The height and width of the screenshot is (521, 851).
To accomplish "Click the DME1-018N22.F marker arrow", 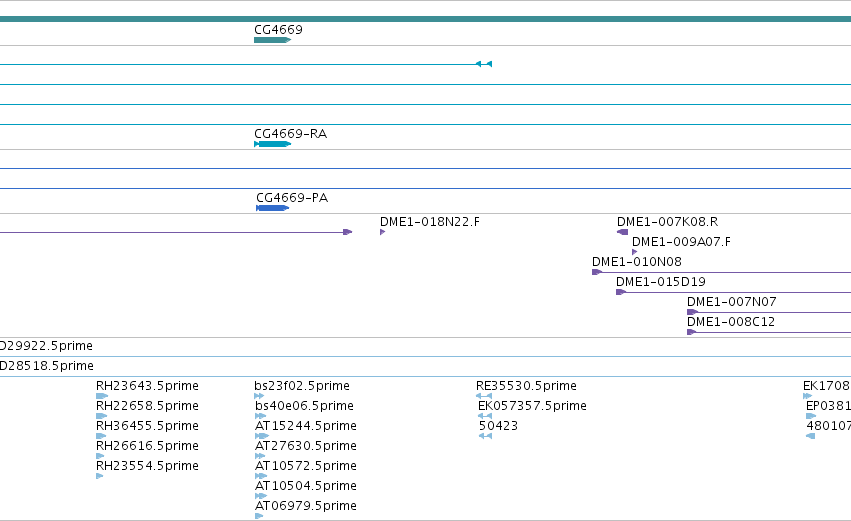I will pyautogui.click(x=383, y=232).
